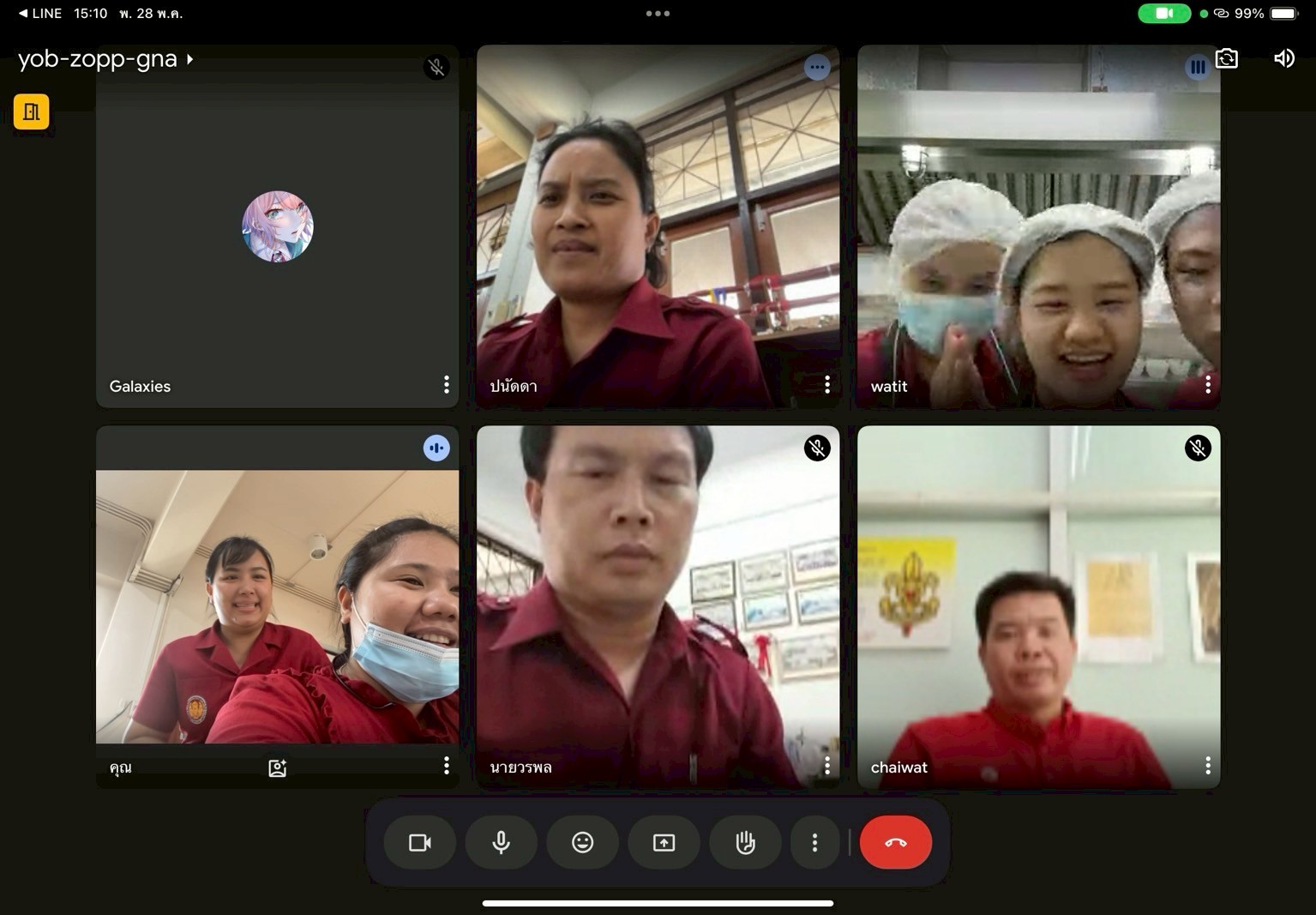This screenshot has height=915, width=1316.
Task: Open options menu on นายวรพล tile
Action: tap(827, 765)
